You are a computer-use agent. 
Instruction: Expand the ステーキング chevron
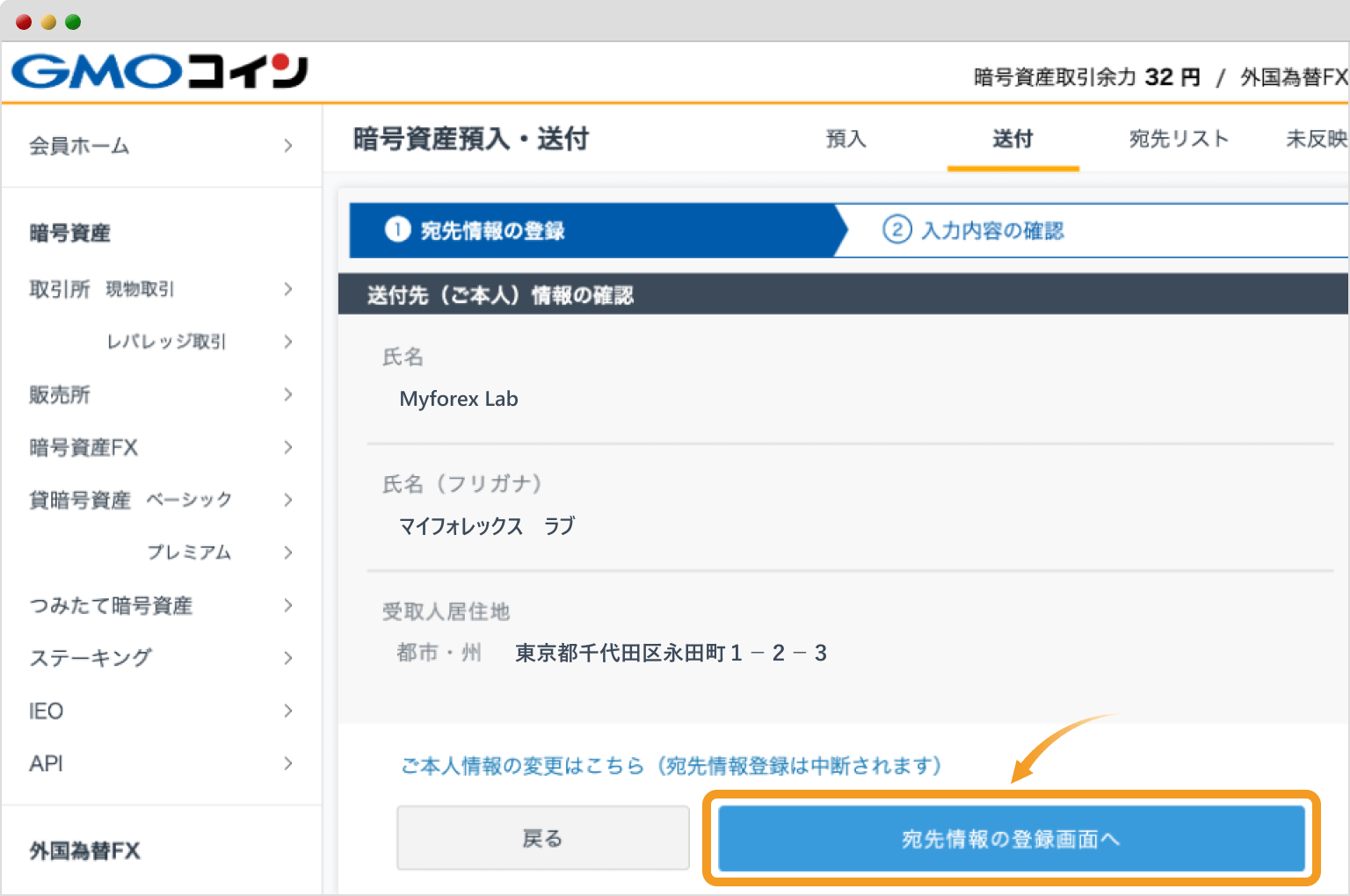pyautogui.click(x=287, y=657)
